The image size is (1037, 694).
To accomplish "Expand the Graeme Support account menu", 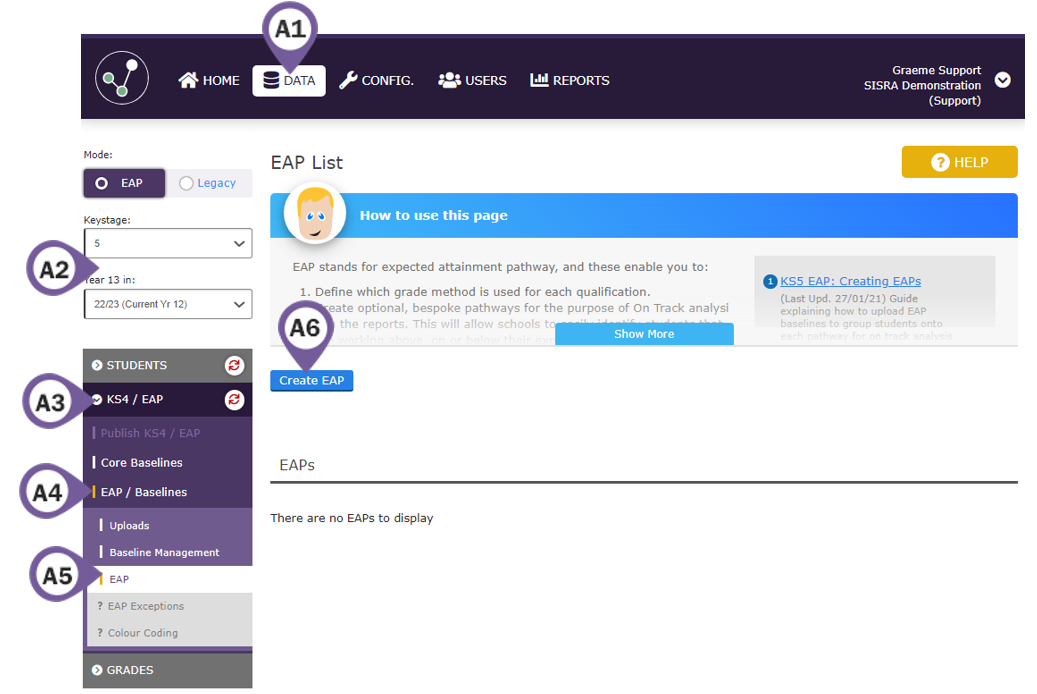I will click(x=1002, y=80).
